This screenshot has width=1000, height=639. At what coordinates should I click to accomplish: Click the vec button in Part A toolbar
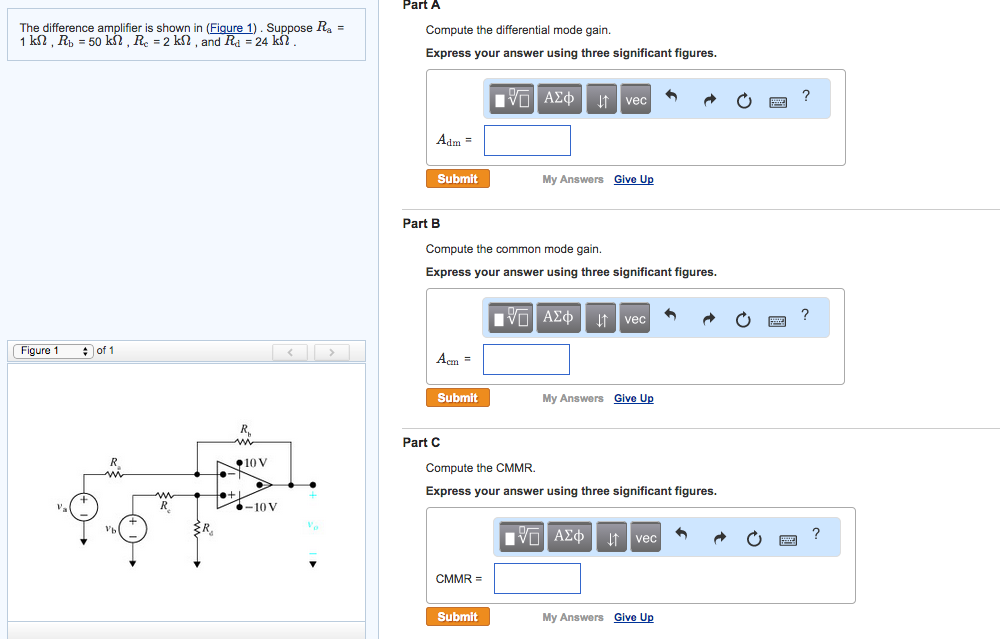tap(635, 99)
